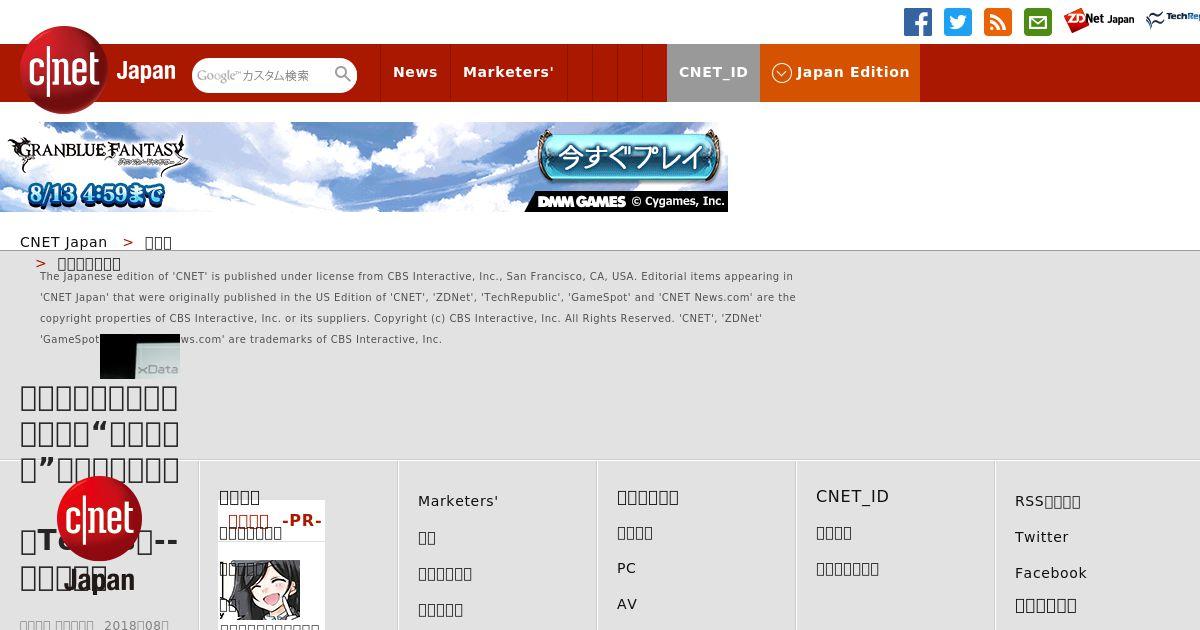Open the footer AV category link
The height and width of the screenshot is (630, 1200).
click(627, 604)
